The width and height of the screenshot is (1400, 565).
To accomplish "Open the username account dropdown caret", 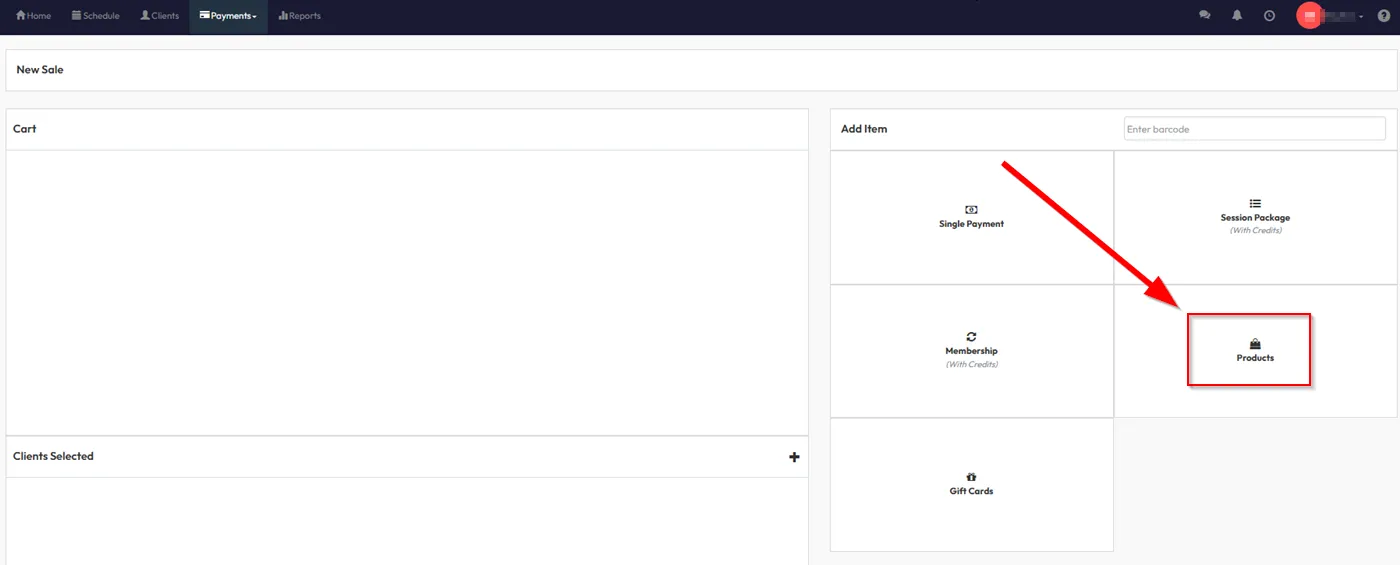I will [1361, 17].
